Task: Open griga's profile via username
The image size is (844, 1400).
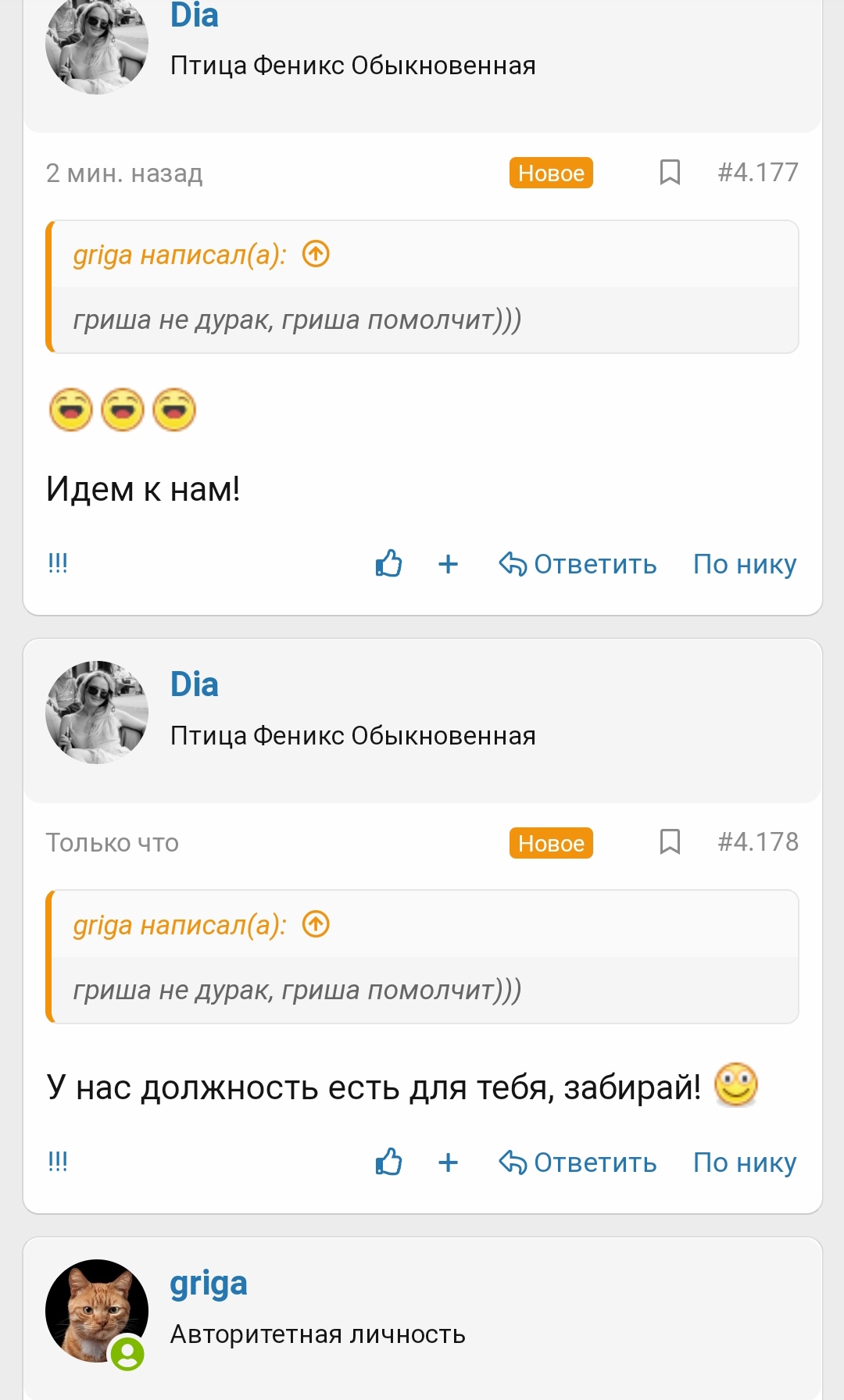Action: tap(209, 1284)
